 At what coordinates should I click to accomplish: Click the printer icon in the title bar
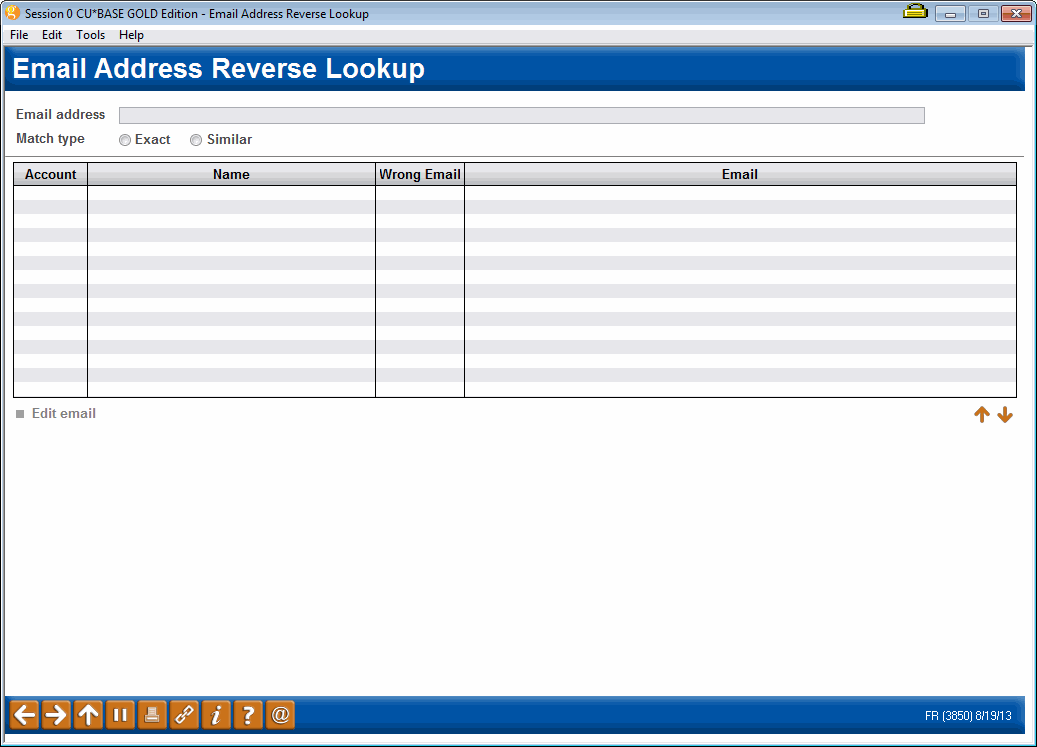point(914,12)
